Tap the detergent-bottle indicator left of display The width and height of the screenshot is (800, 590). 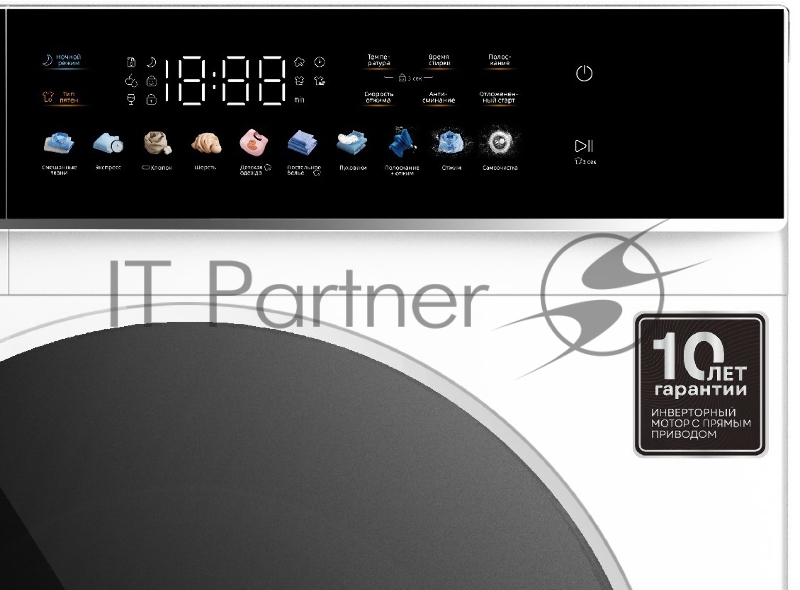pyautogui.click(x=131, y=62)
